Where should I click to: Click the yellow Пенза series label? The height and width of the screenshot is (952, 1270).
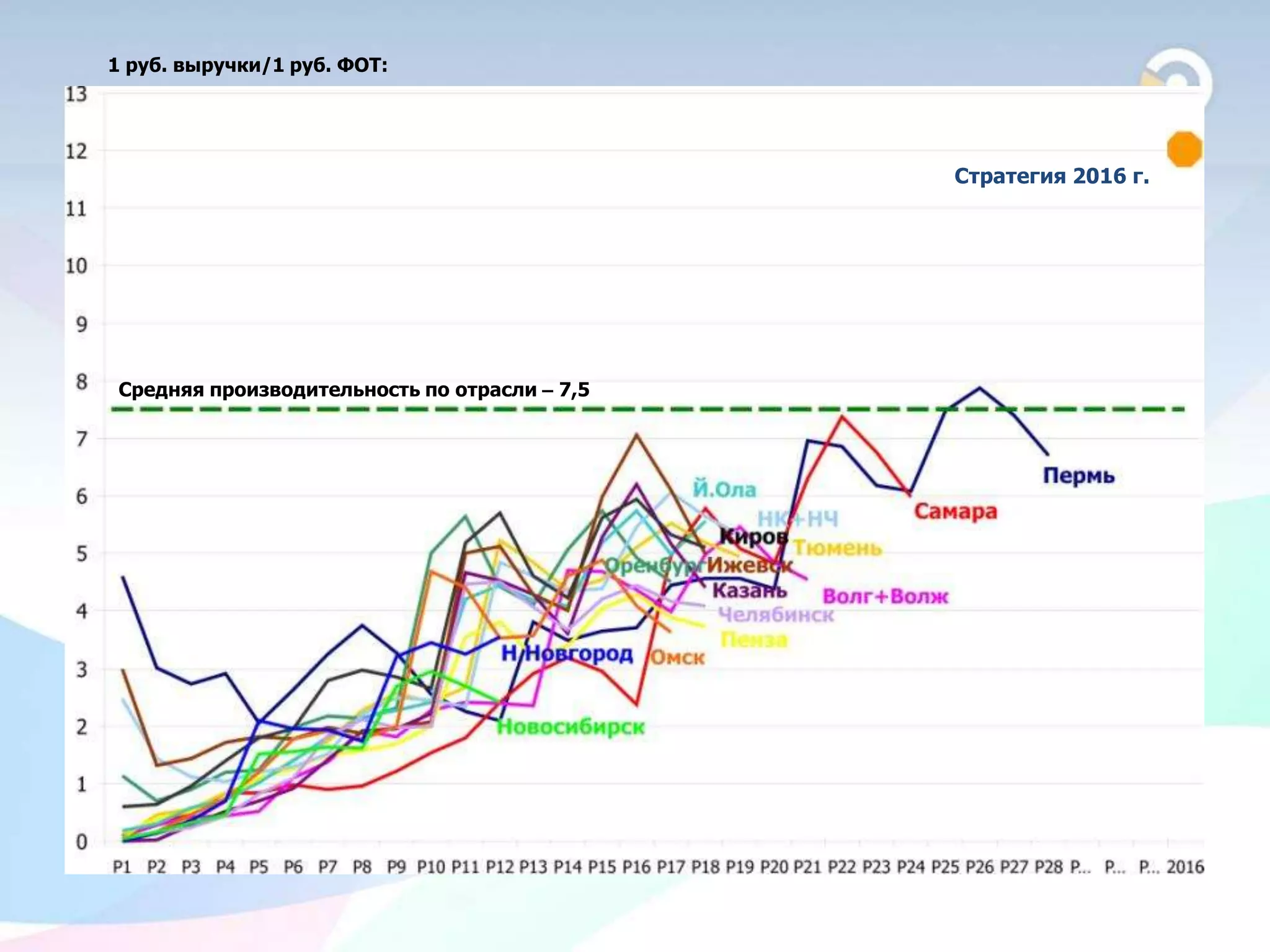pos(753,640)
